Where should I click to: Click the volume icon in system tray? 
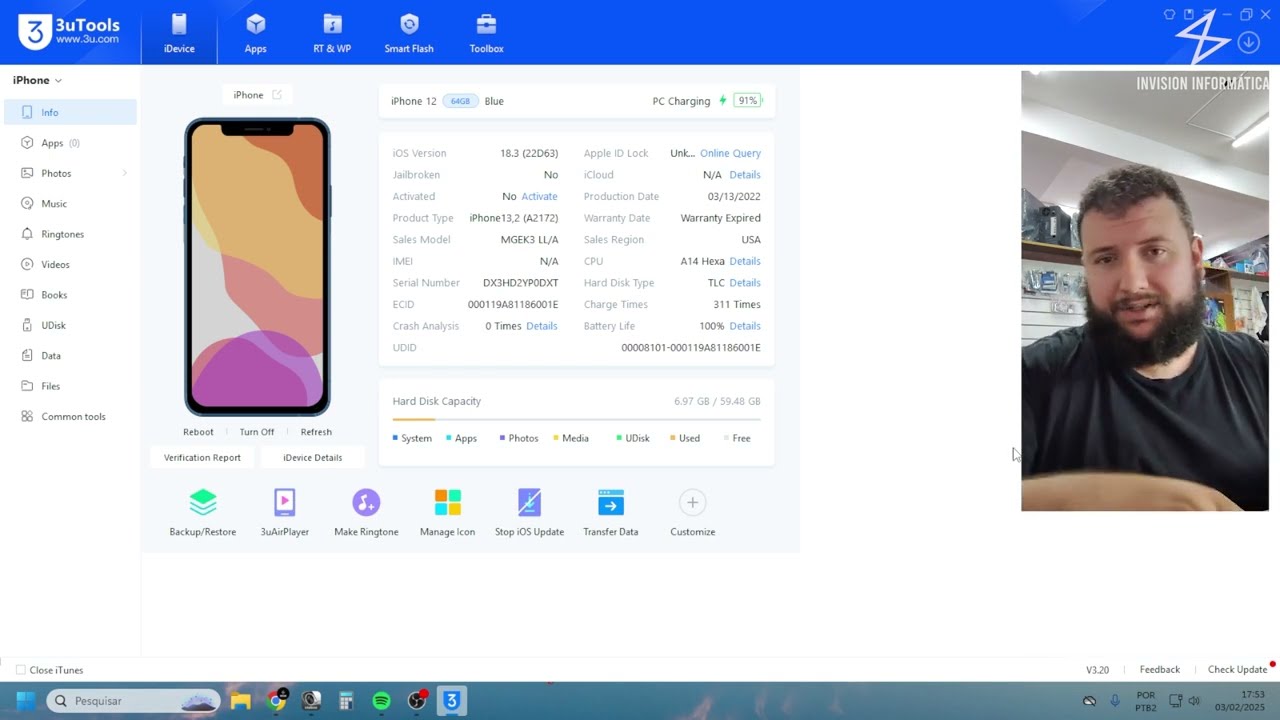coord(1194,701)
